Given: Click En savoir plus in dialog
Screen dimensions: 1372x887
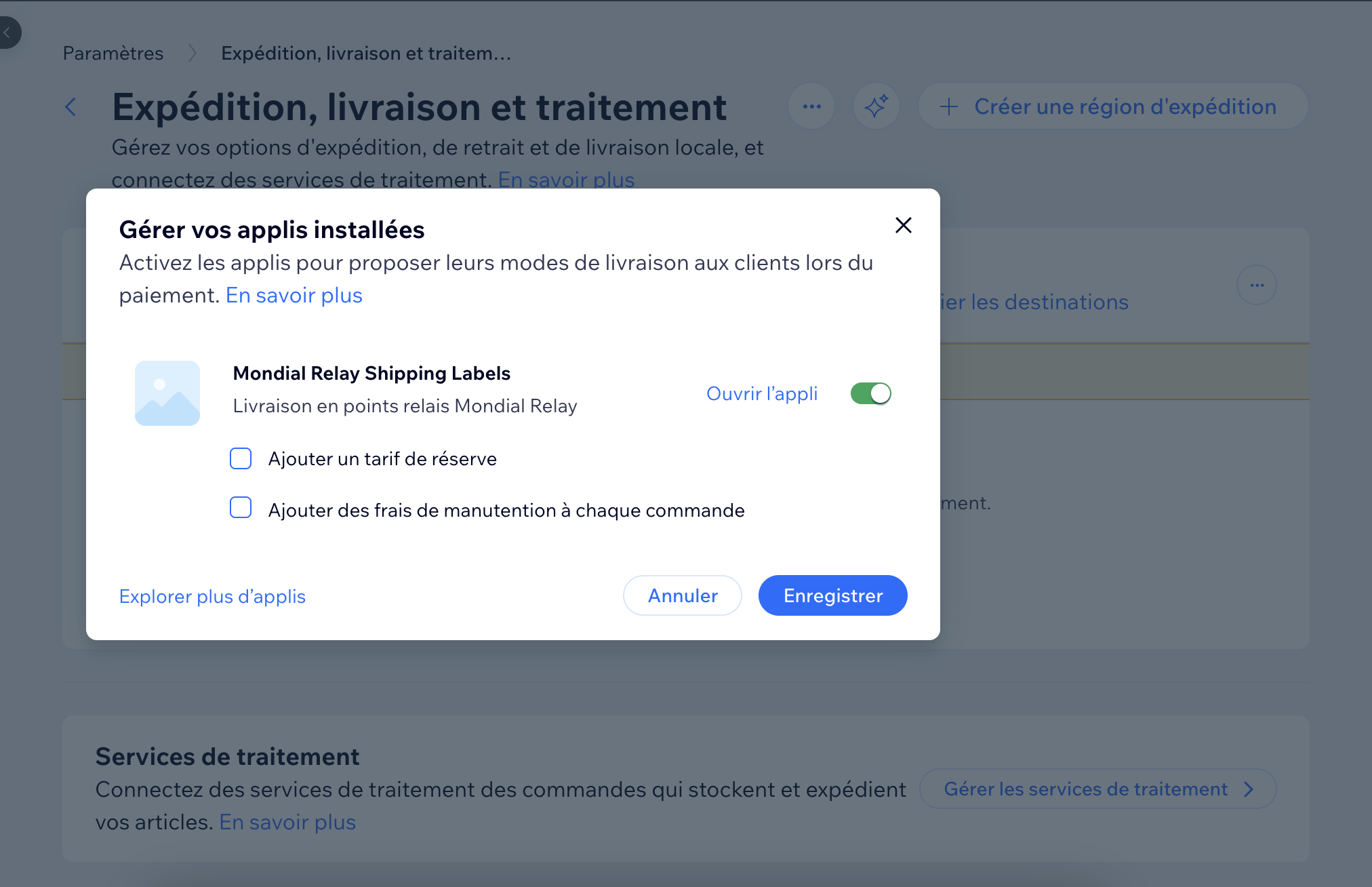Looking at the screenshot, I should (294, 295).
